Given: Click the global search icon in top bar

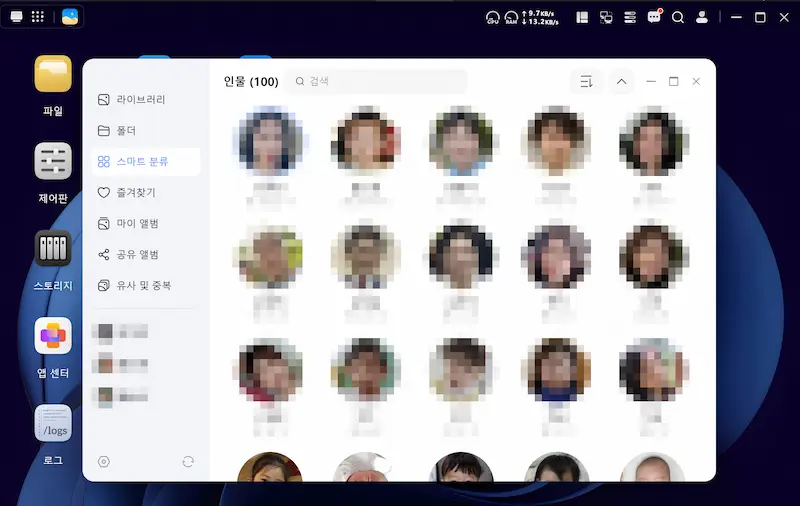Looking at the screenshot, I should [x=678, y=17].
